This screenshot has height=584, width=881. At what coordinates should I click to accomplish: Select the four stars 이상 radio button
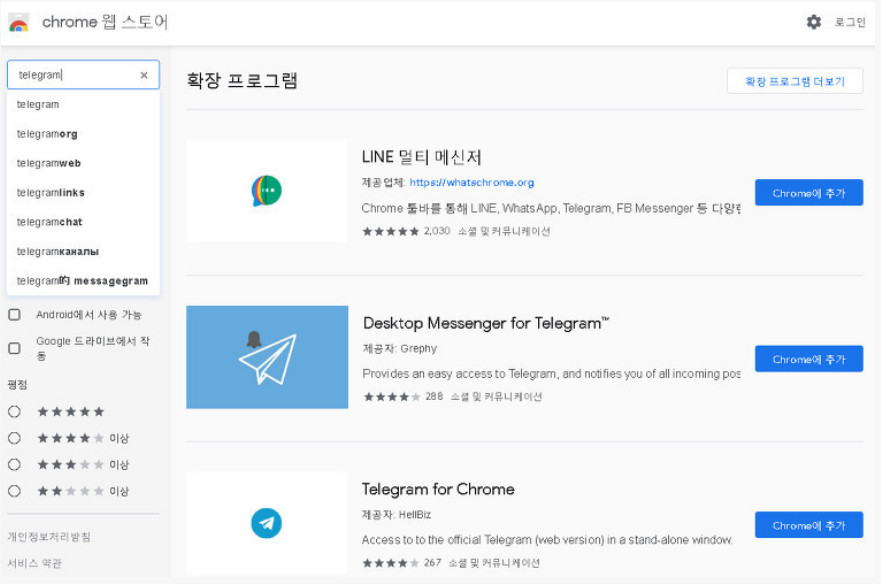tap(15, 438)
